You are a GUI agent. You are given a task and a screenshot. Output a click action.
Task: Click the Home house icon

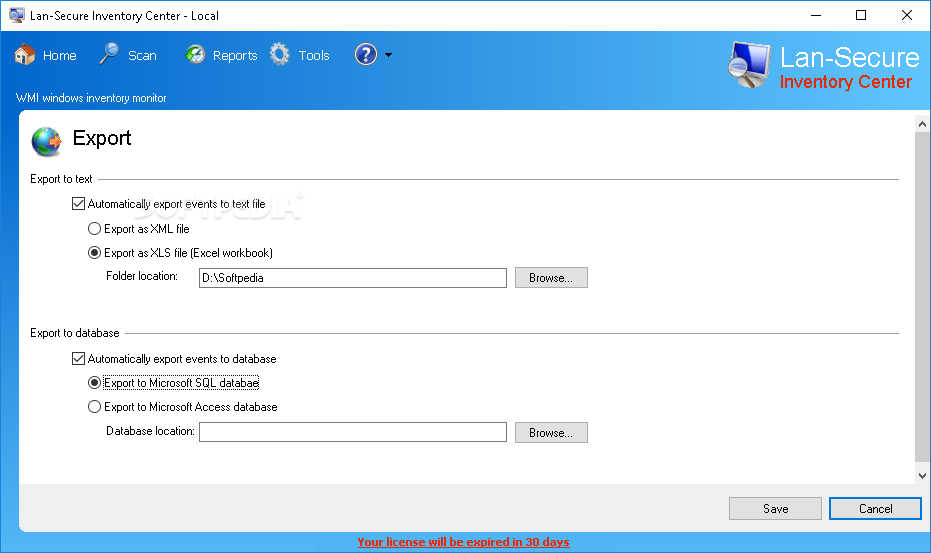25,55
